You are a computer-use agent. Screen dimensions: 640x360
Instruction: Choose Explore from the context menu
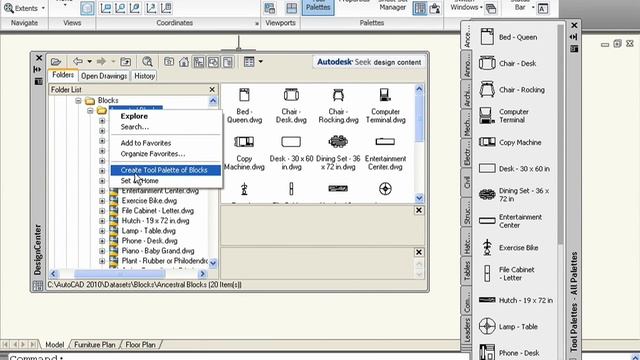click(x=134, y=116)
